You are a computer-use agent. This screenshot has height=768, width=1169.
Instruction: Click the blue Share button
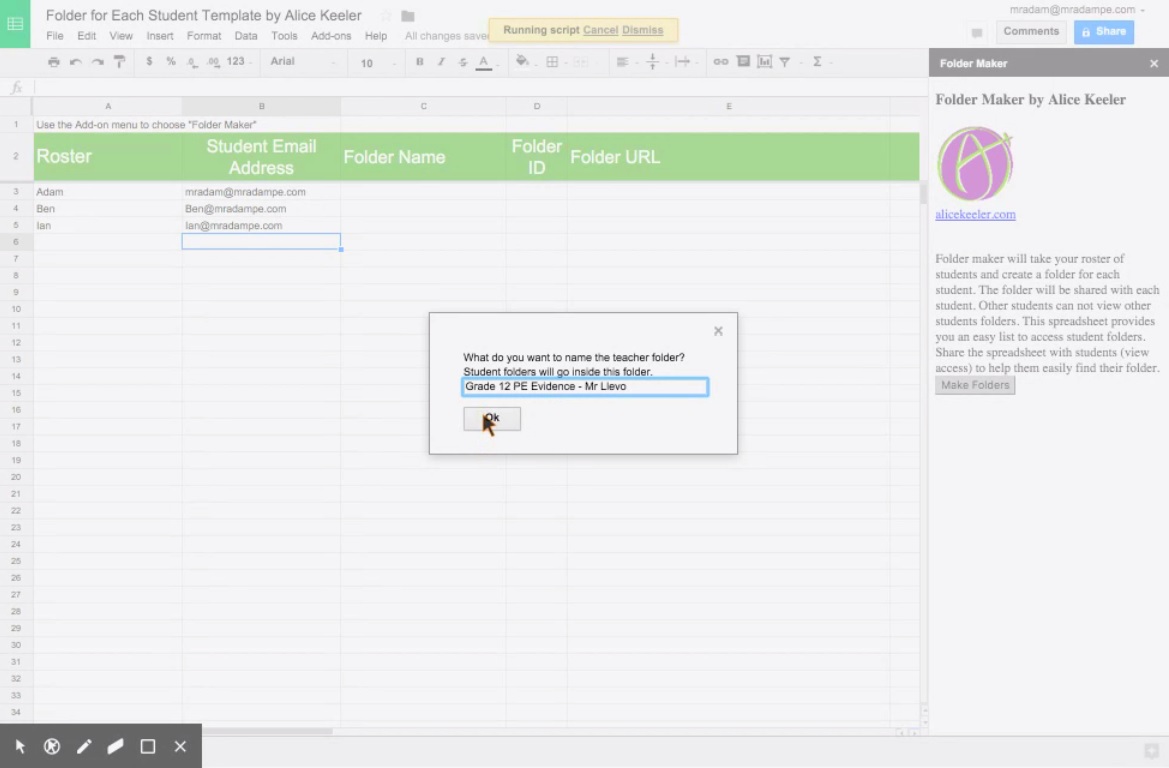pyautogui.click(x=1104, y=31)
